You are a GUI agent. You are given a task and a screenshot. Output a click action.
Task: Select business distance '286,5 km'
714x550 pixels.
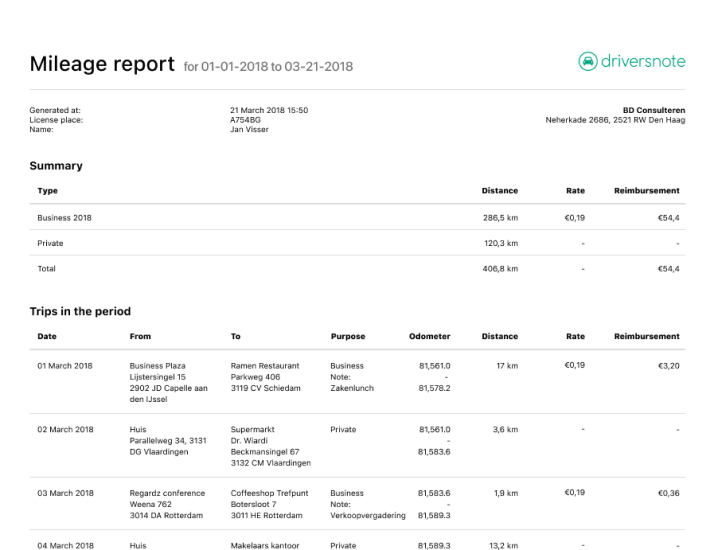[x=500, y=218]
